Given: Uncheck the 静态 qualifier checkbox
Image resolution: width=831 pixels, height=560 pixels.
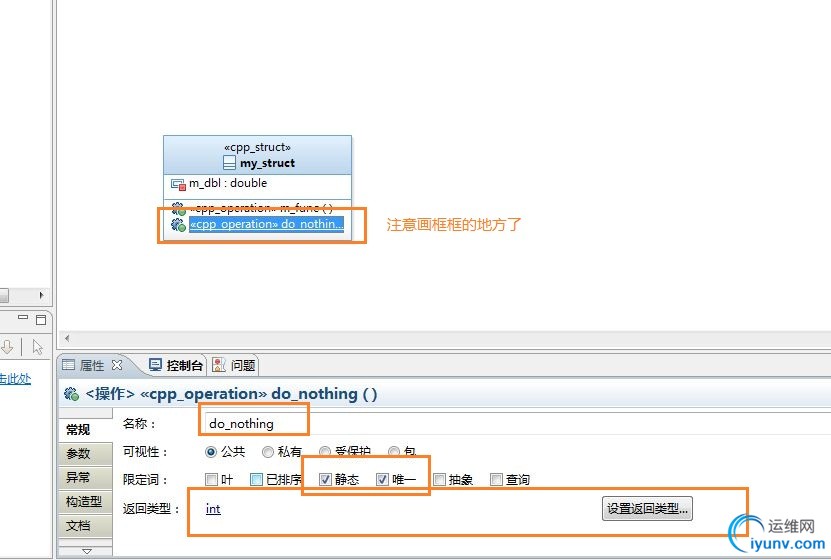Looking at the screenshot, I should pyautogui.click(x=325, y=479).
